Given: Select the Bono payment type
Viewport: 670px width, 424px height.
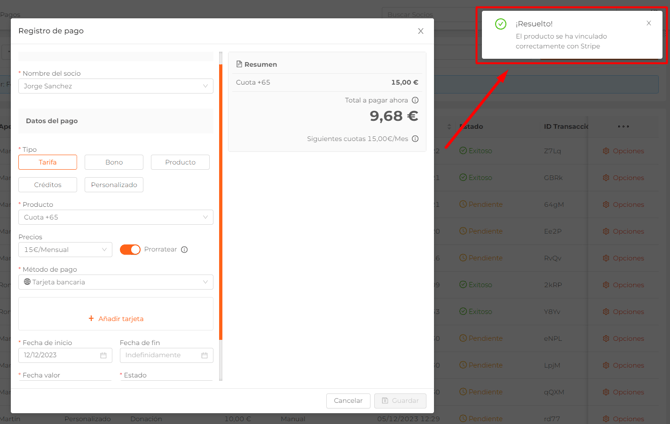Looking at the screenshot, I should pos(114,162).
